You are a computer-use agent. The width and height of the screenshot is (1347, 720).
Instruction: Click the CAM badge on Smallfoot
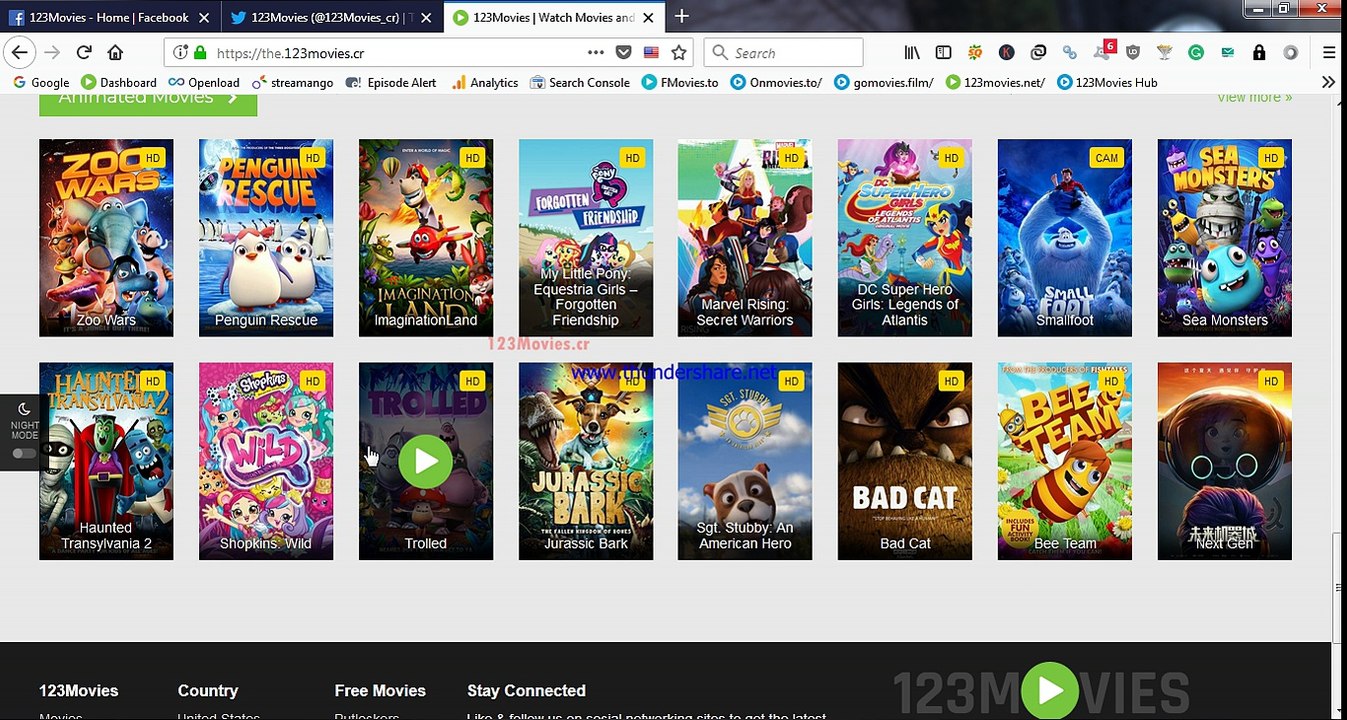(x=1106, y=158)
